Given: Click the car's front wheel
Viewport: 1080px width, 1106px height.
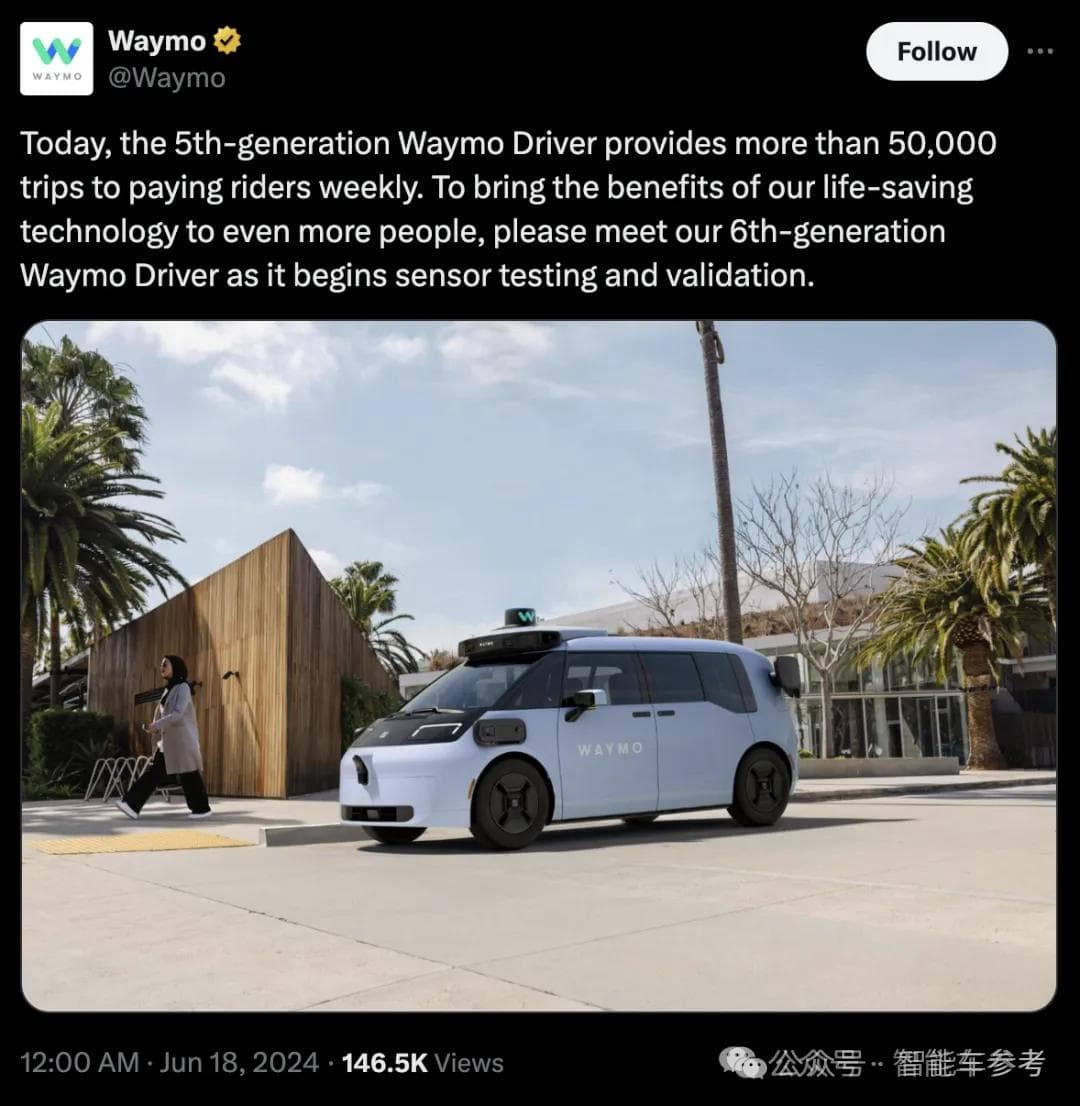Looking at the screenshot, I should [x=510, y=803].
